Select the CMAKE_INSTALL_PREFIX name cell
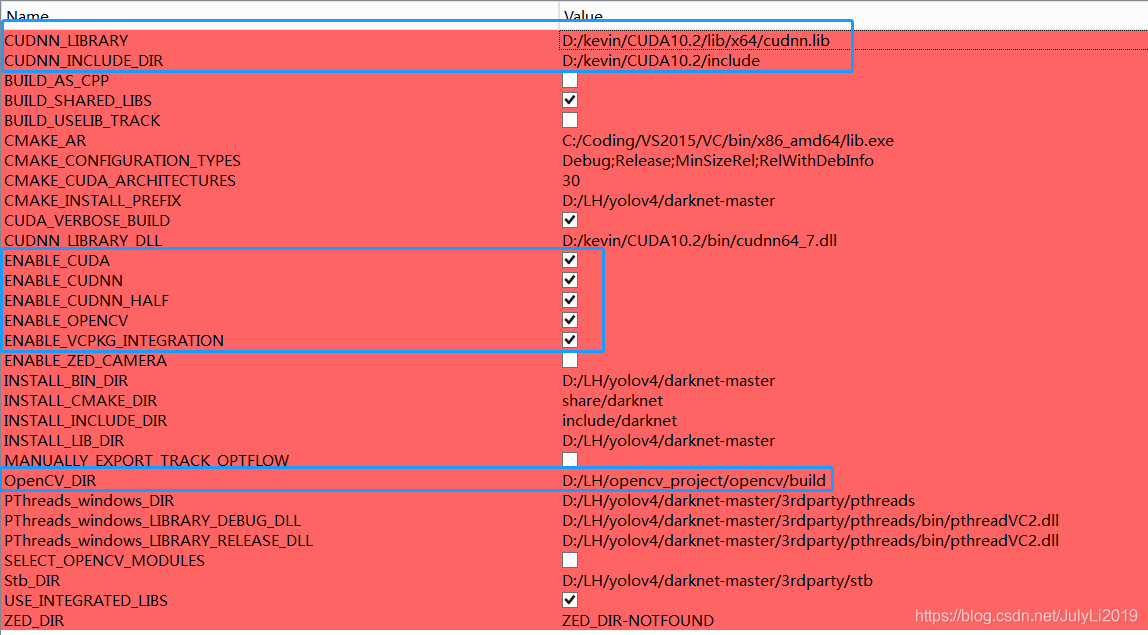The width and height of the screenshot is (1148, 635). [x=93, y=200]
